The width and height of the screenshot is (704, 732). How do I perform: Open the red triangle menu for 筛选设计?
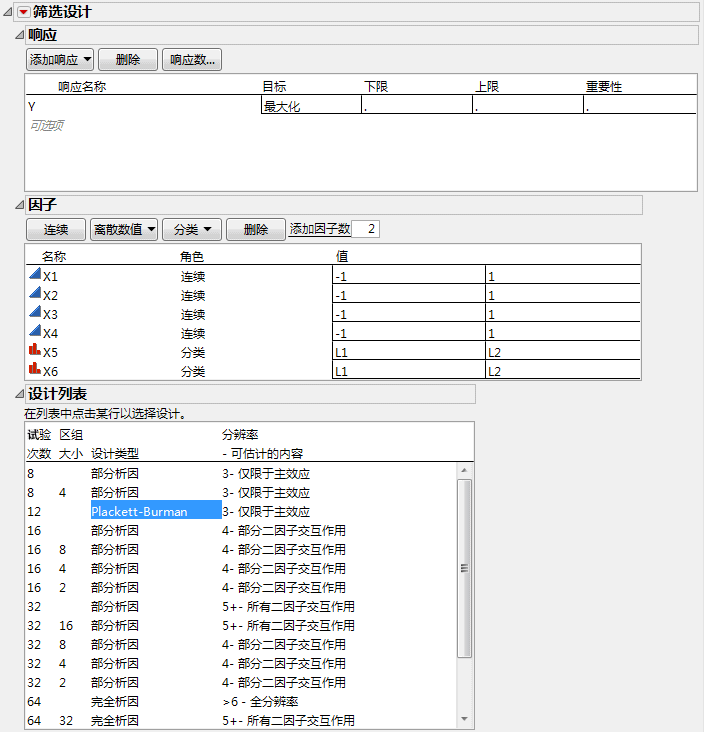click(x=23, y=12)
